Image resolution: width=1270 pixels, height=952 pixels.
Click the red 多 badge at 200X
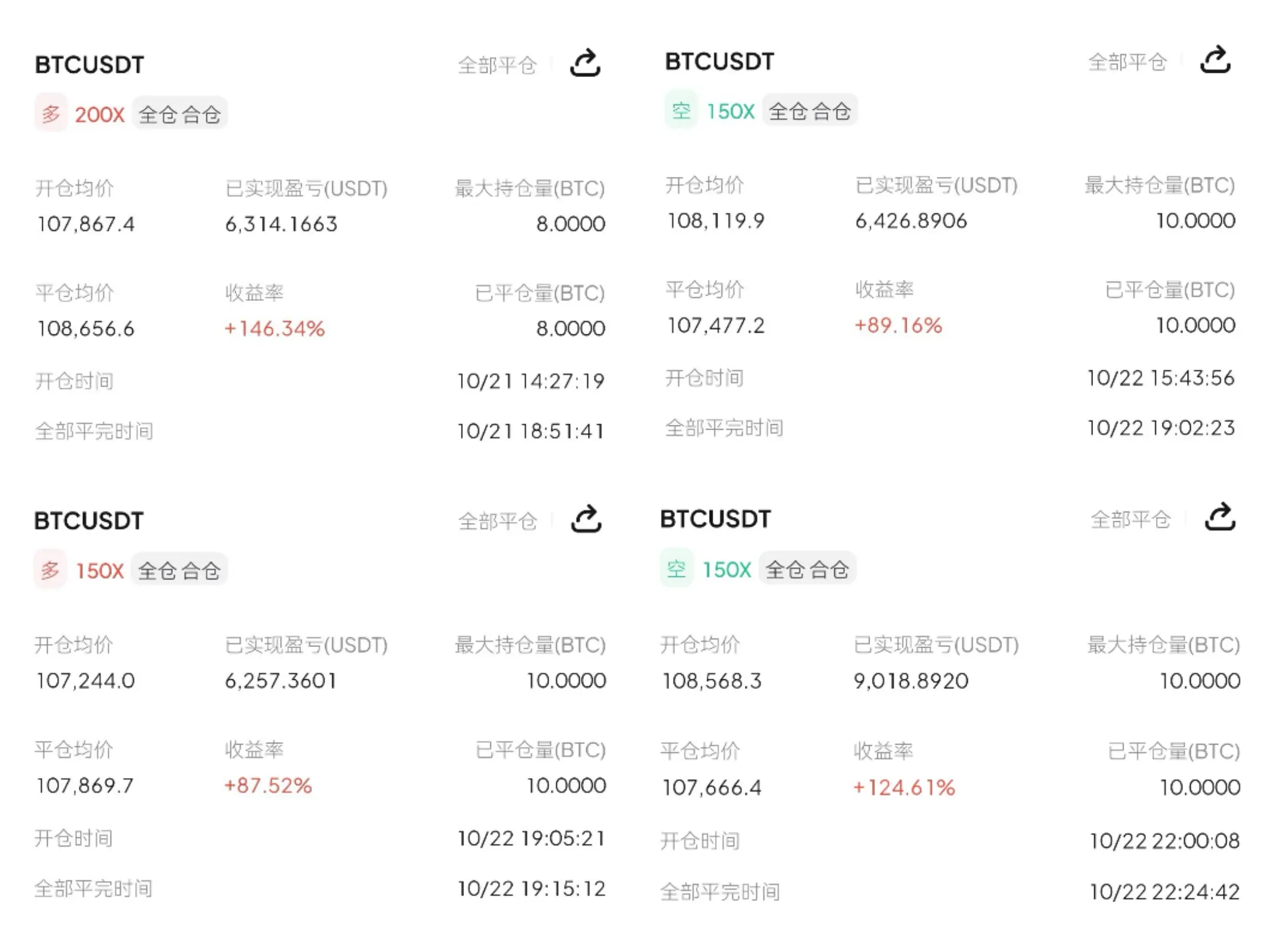51,113
